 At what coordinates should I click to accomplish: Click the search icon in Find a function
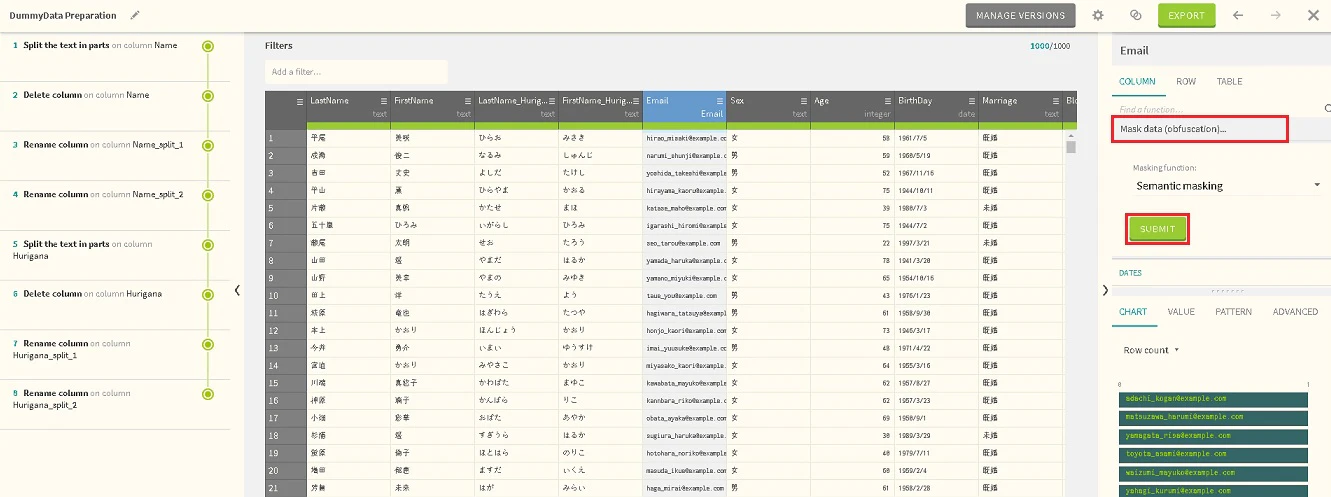click(x=1328, y=108)
